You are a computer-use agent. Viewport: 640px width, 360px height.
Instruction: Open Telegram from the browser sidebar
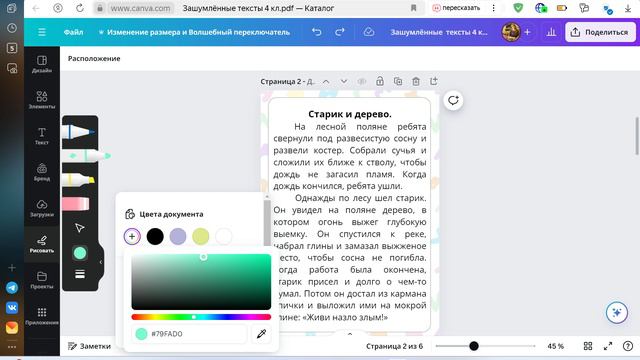[x=12, y=288]
